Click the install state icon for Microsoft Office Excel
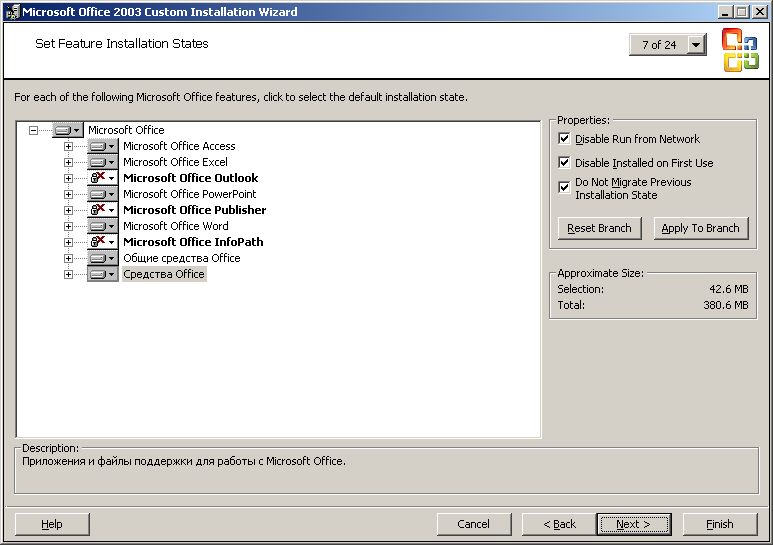Viewport: 773px width, 545px height. coord(102,162)
